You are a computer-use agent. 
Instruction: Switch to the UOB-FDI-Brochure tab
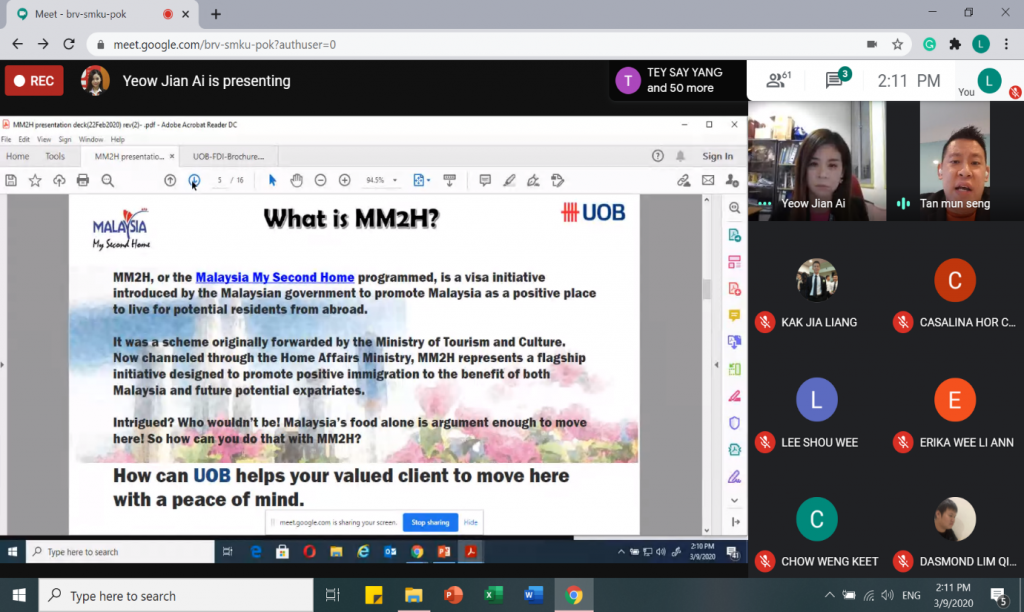229,156
